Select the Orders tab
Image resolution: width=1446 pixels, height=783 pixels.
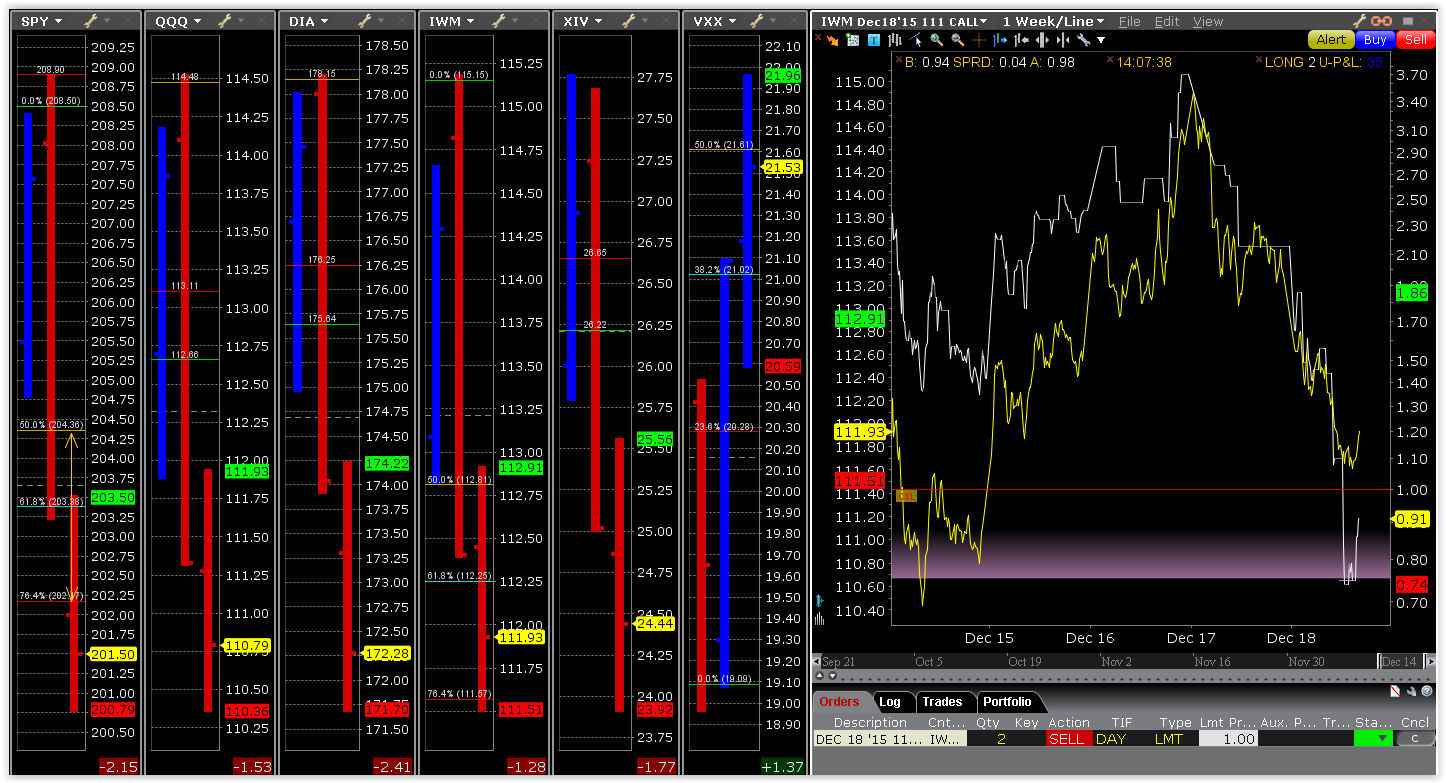[x=839, y=701]
